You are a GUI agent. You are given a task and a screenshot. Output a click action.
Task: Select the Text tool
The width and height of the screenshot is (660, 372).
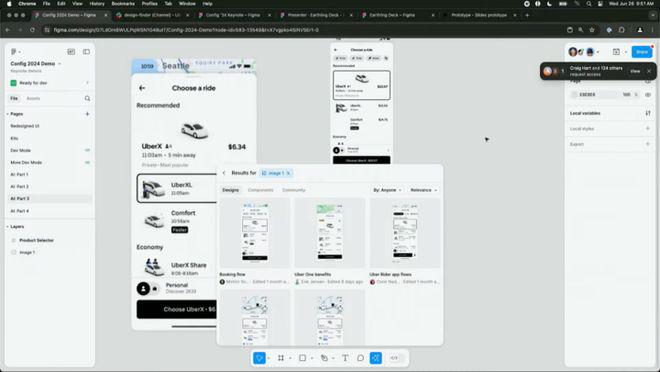(345, 358)
